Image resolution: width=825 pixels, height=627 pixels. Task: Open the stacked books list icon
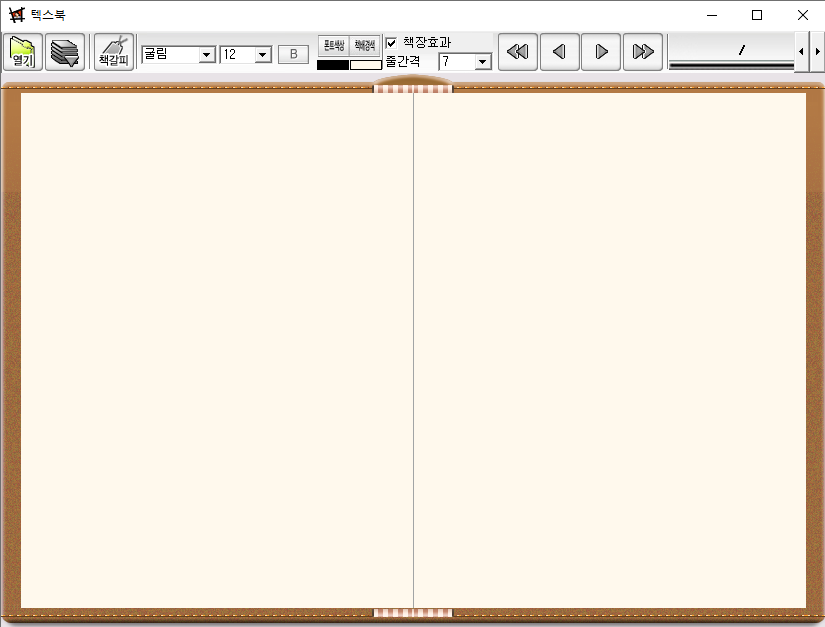click(65, 52)
